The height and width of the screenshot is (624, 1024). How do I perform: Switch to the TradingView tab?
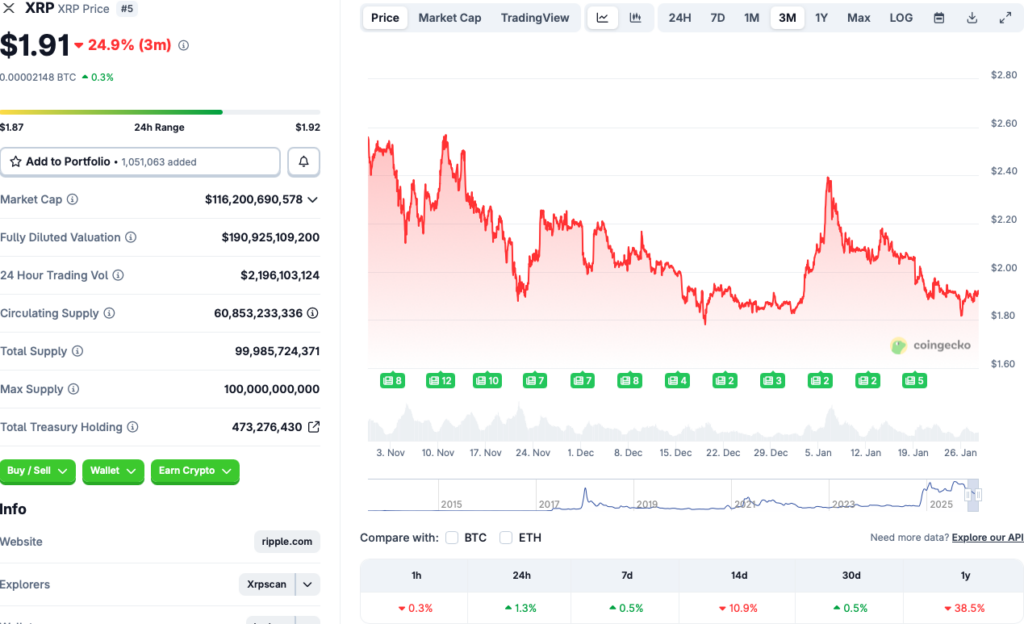point(535,18)
